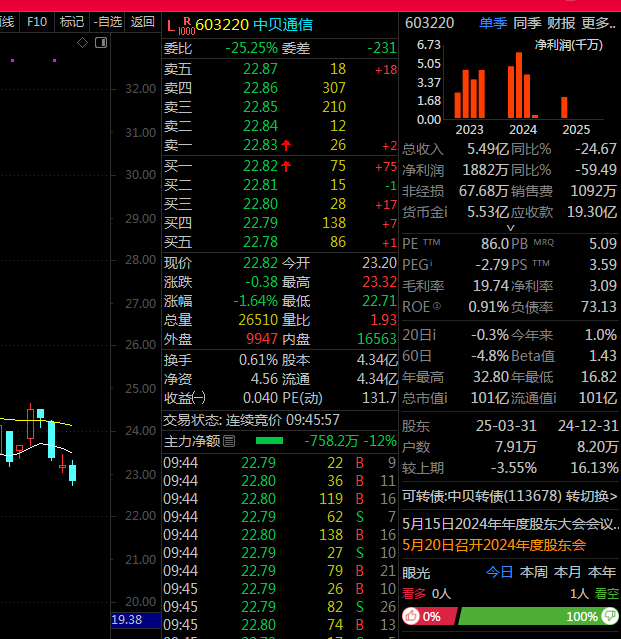Click the info mark next to ROE
The image size is (621, 639).
point(437,306)
